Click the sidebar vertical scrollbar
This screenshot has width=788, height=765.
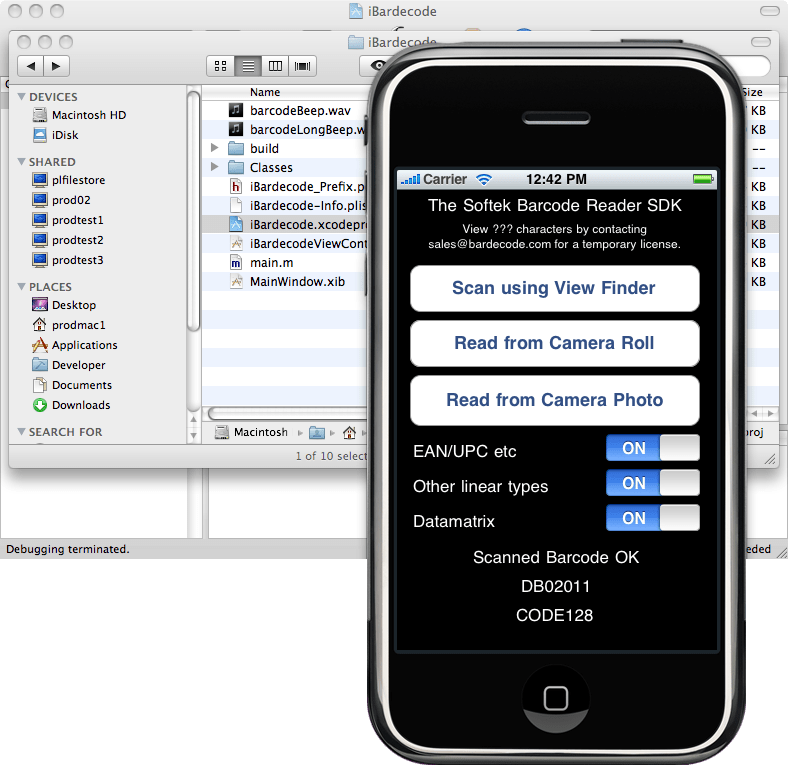tap(193, 211)
